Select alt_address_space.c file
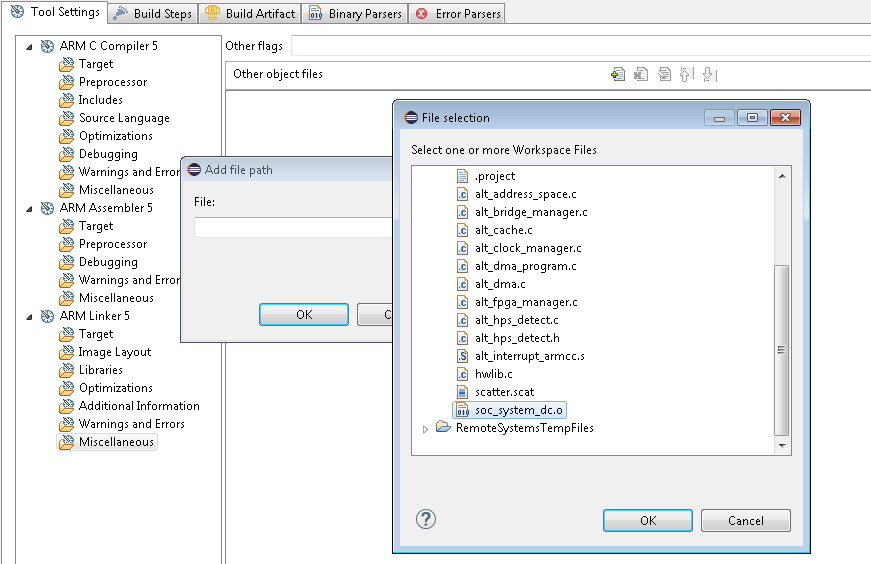The image size is (871, 564). [525, 194]
